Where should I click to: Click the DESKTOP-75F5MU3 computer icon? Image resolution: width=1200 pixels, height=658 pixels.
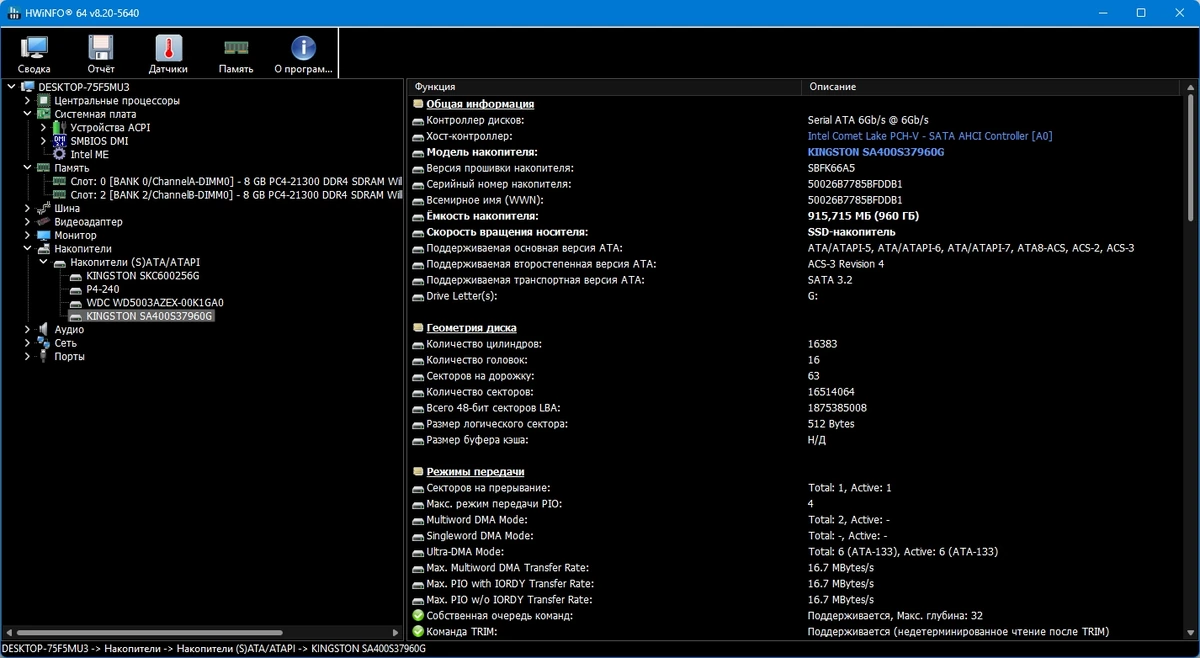point(28,87)
